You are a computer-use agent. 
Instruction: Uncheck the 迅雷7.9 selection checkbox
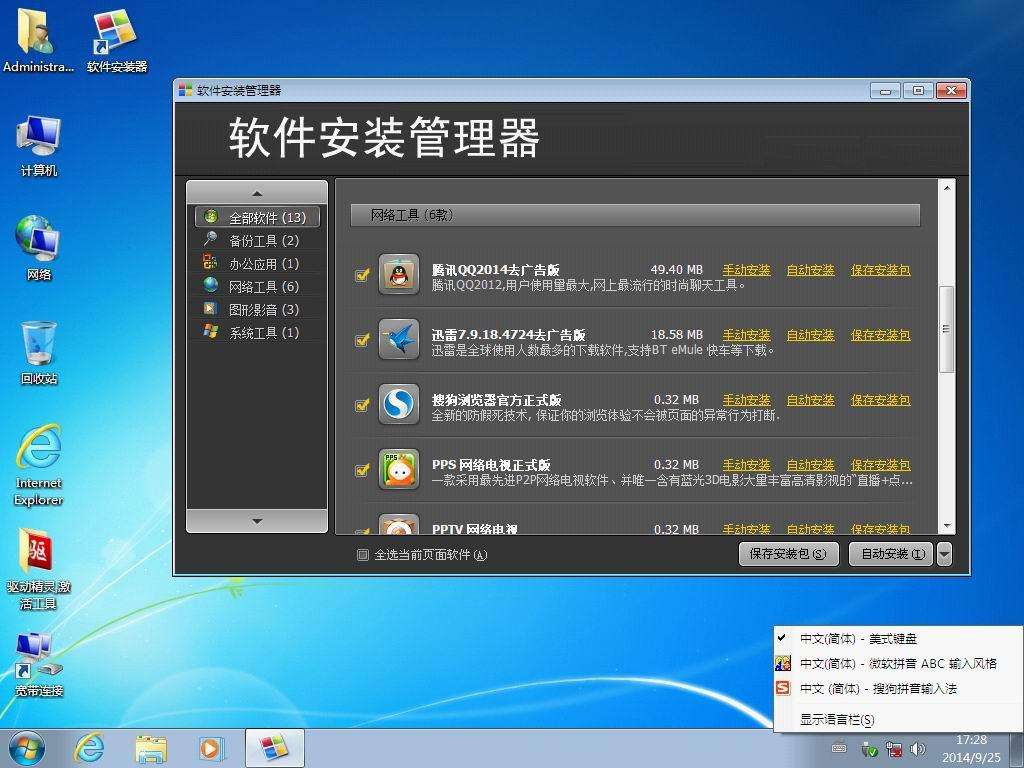tap(362, 341)
